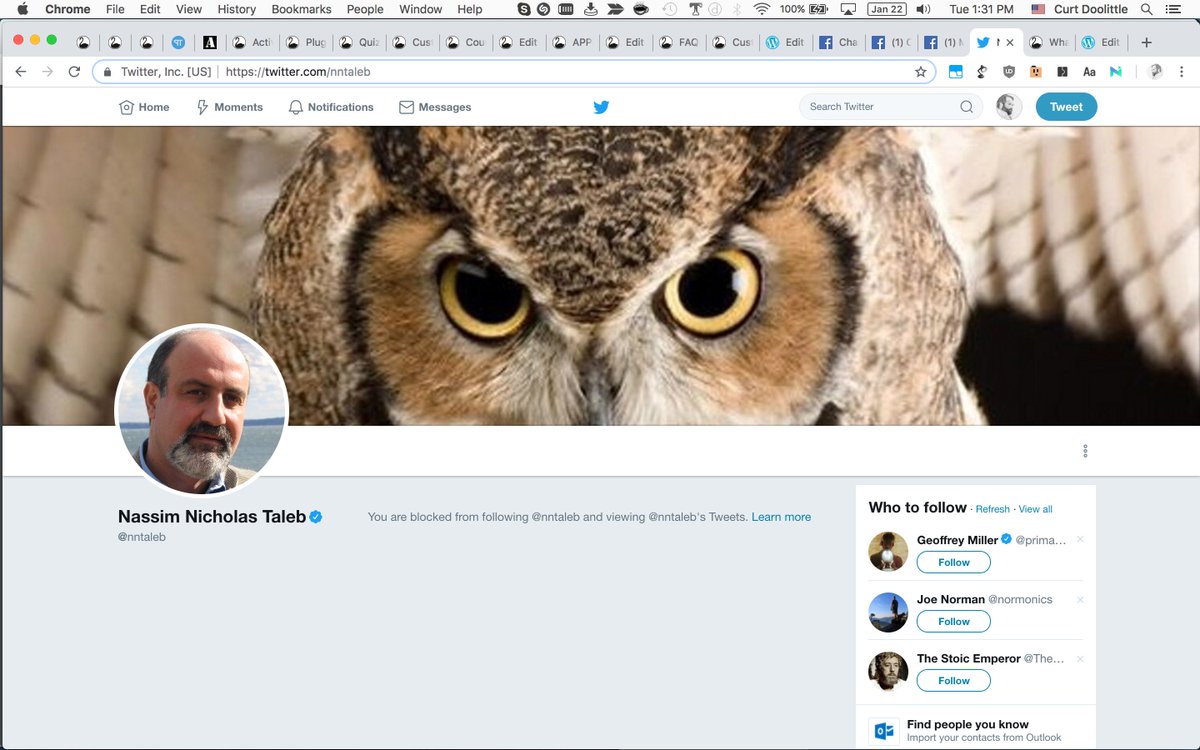This screenshot has width=1200, height=750.
Task: Open the Bookmarks menu in the menu bar
Action: pos(300,9)
